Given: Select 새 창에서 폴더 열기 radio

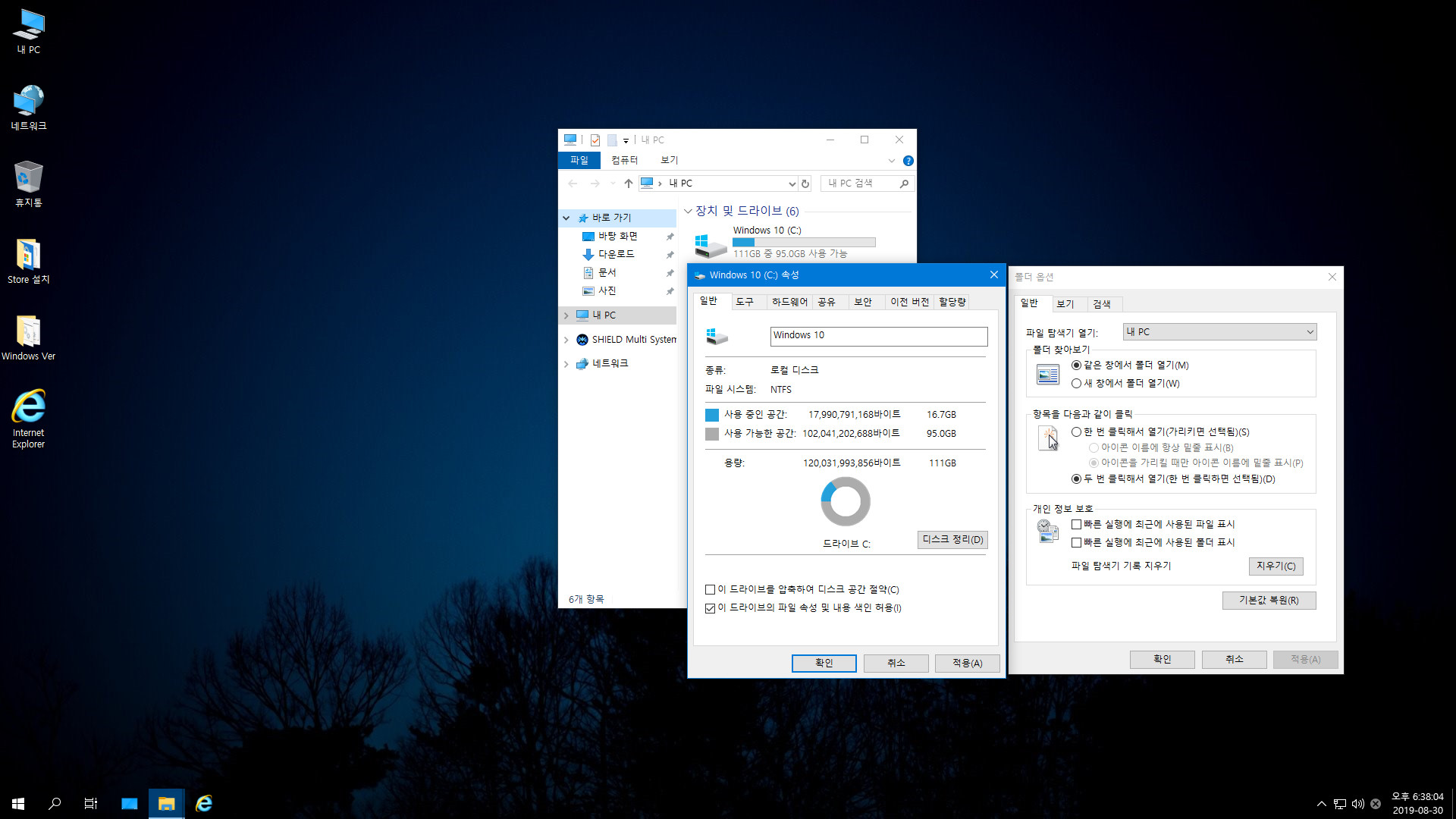Looking at the screenshot, I should tap(1076, 384).
